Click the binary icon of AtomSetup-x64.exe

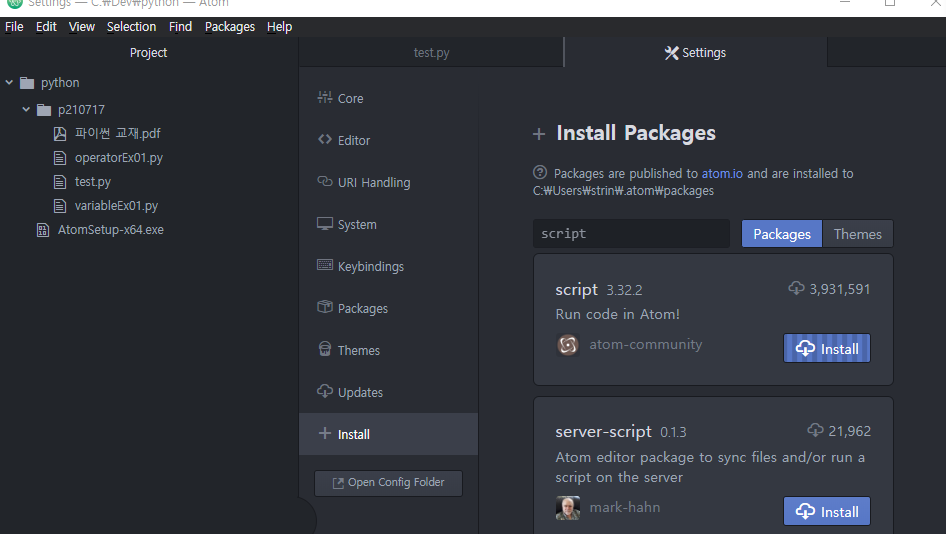pyautogui.click(x=43, y=230)
